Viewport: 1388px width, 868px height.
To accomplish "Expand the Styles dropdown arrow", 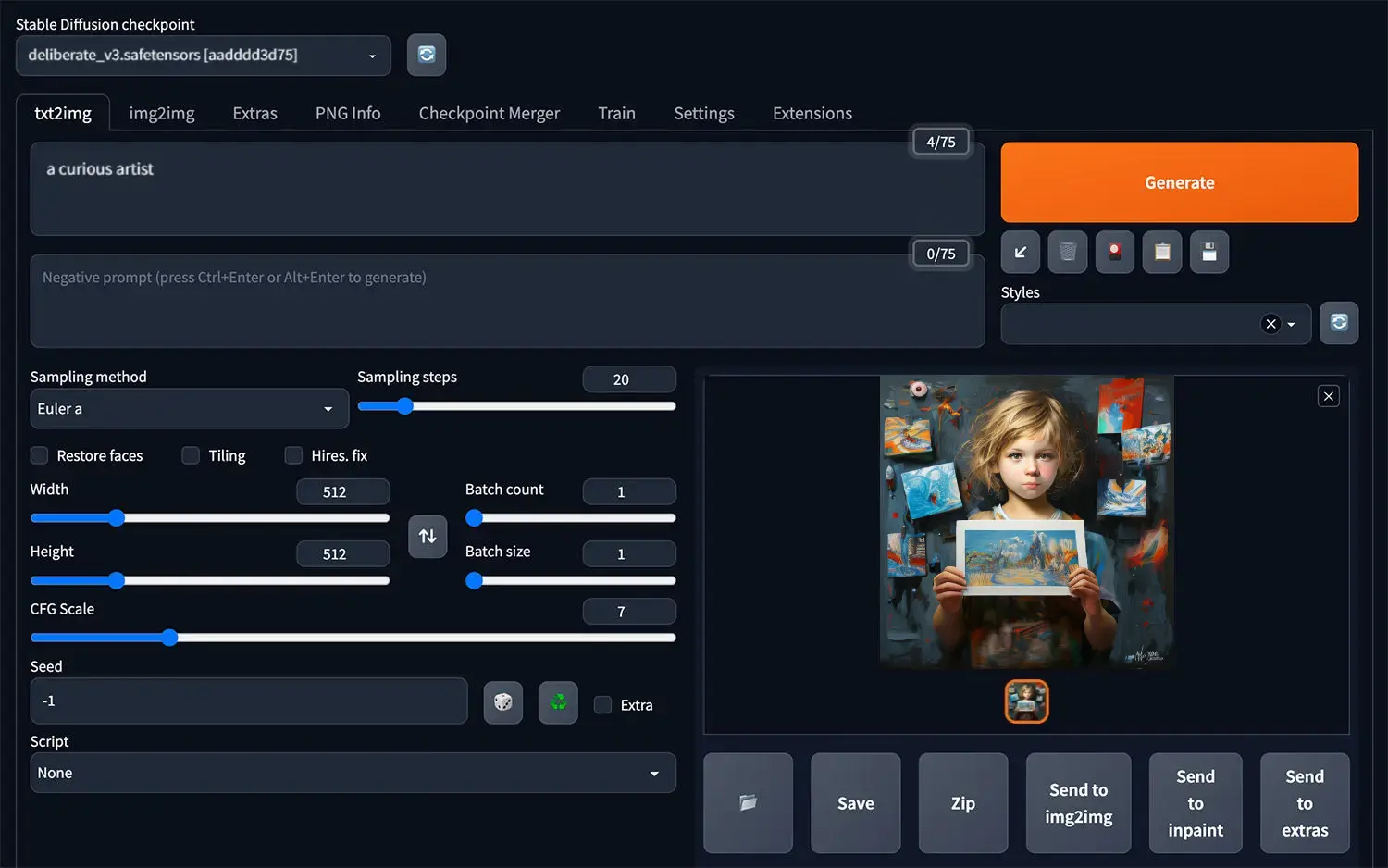I will (1292, 324).
